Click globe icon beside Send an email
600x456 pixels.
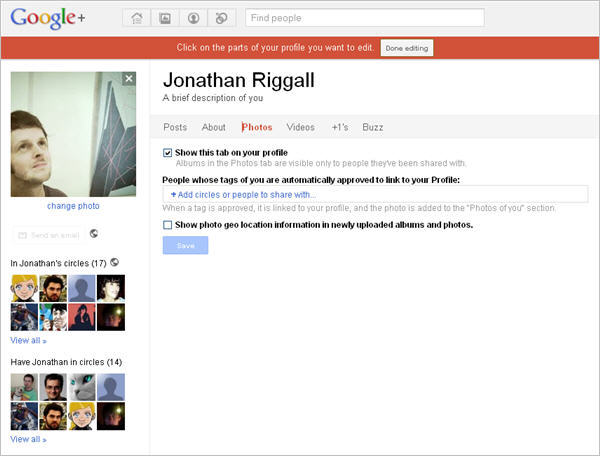click(x=94, y=234)
